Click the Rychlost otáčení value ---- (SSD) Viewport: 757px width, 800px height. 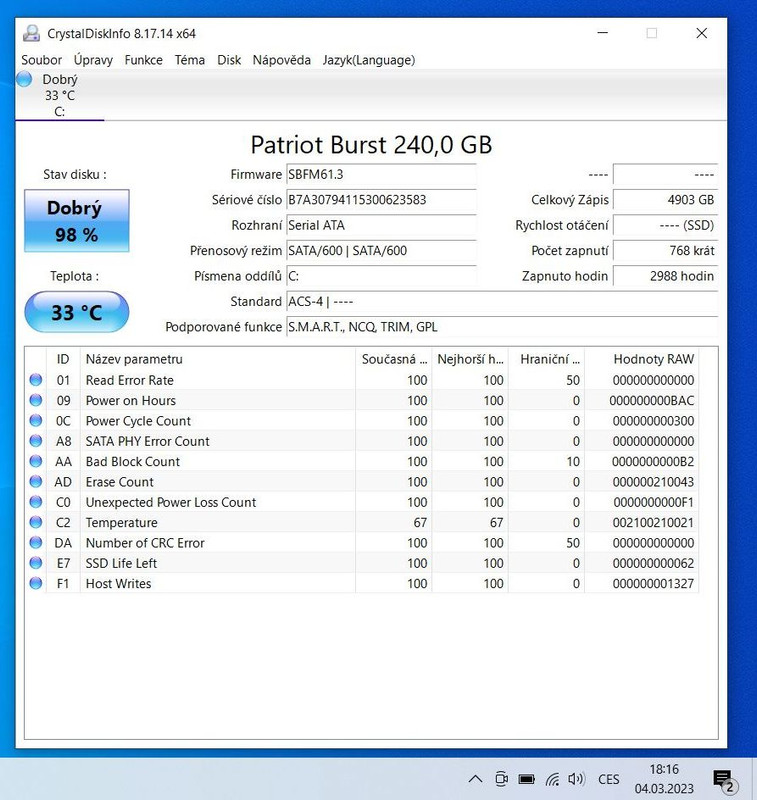coord(665,226)
